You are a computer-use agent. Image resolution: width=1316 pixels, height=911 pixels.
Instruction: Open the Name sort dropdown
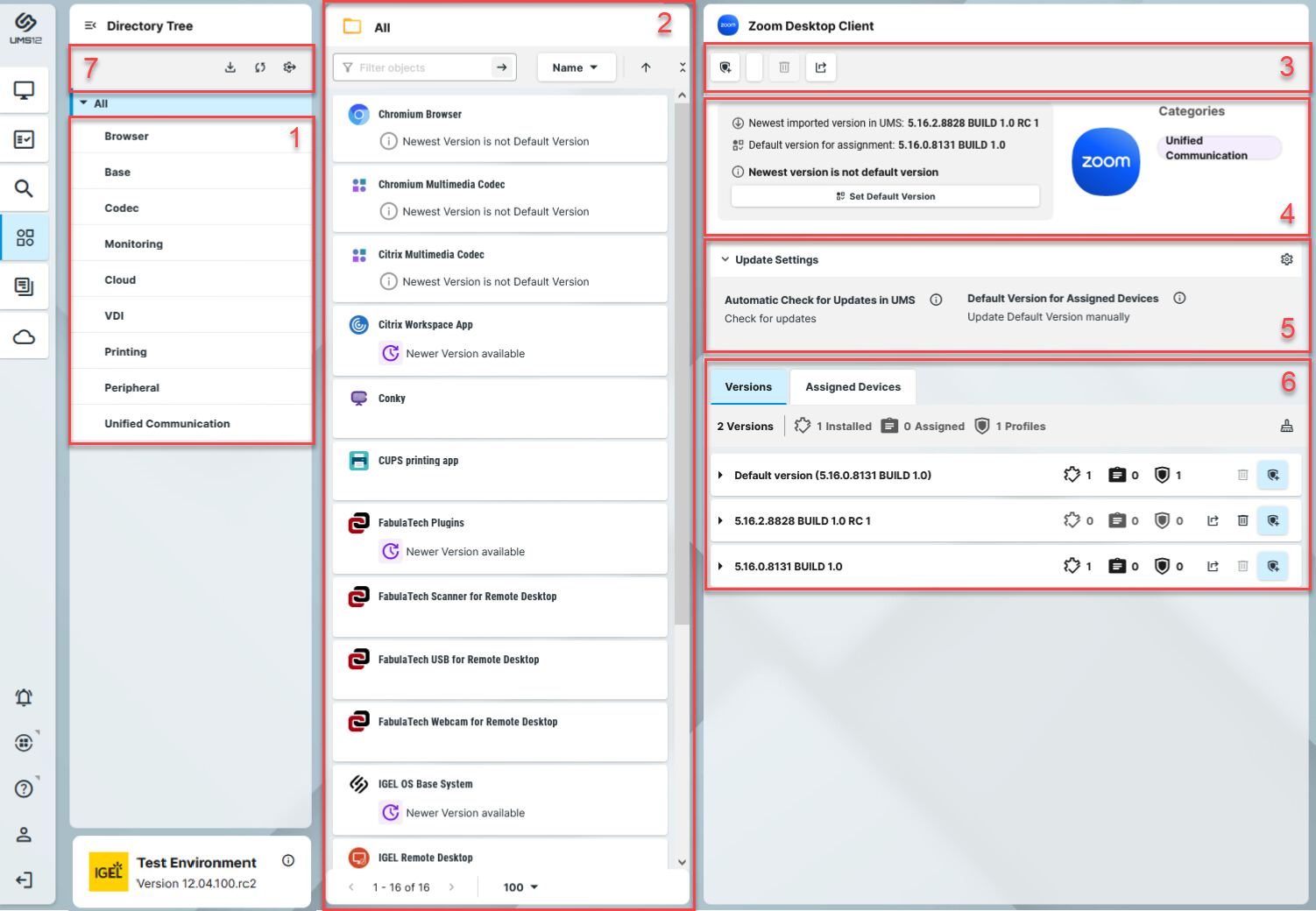pyautogui.click(x=575, y=67)
